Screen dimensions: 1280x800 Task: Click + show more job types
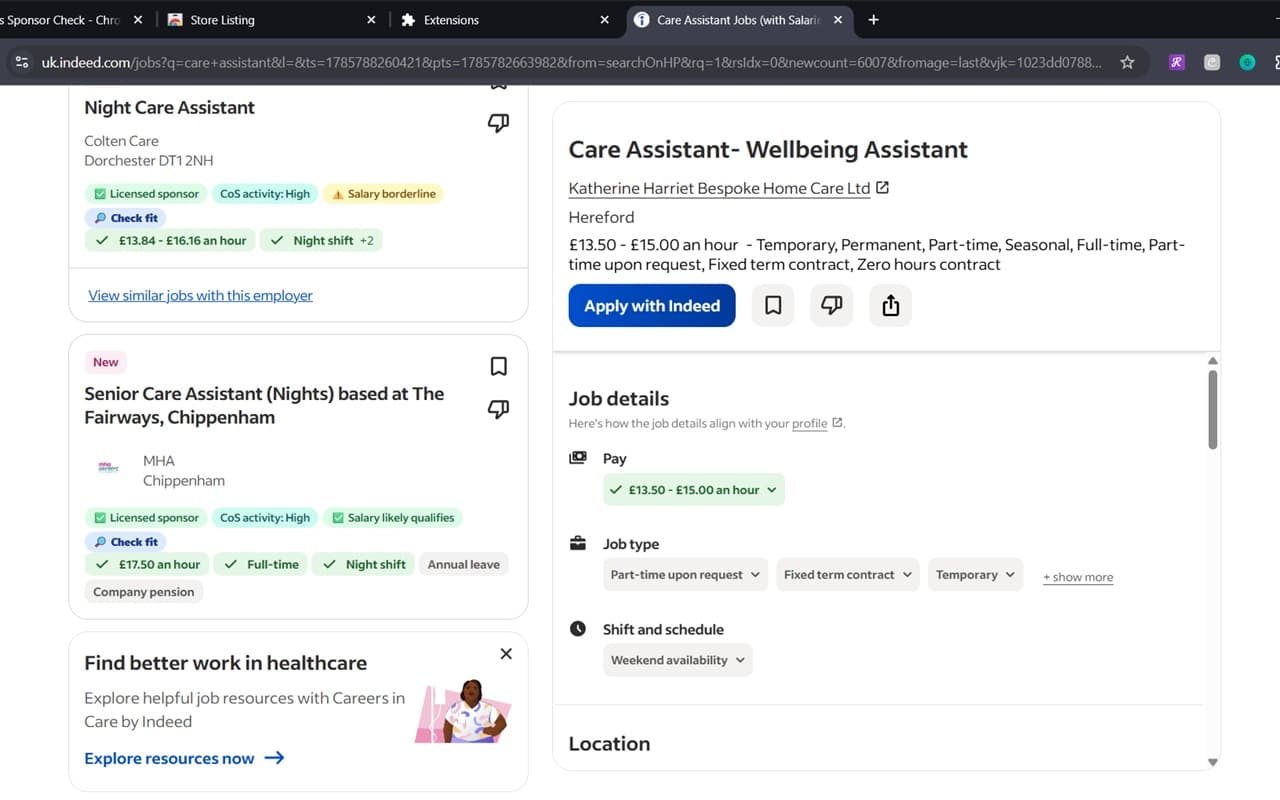point(1078,577)
